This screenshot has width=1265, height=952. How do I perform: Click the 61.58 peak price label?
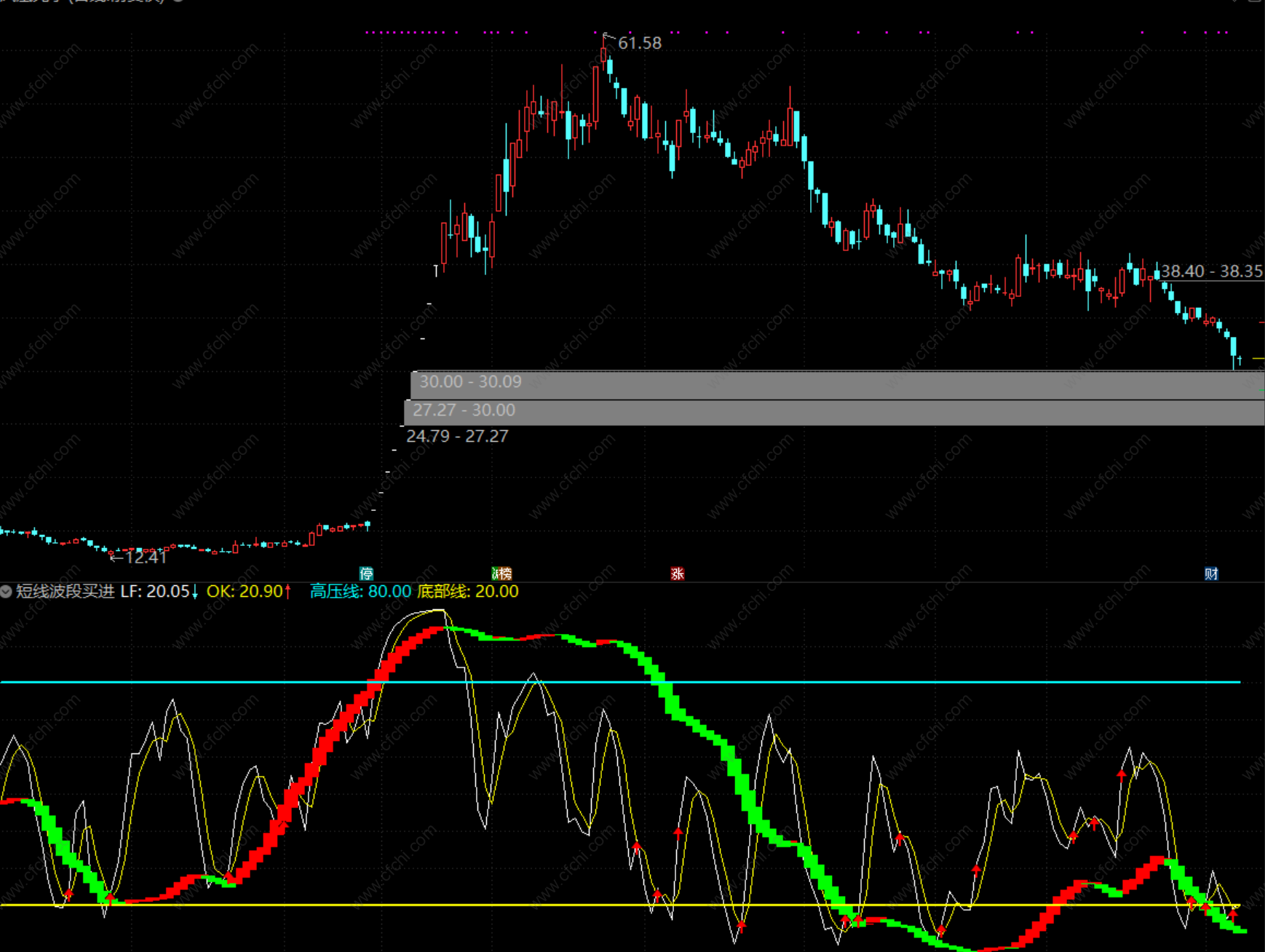click(x=640, y=44)
